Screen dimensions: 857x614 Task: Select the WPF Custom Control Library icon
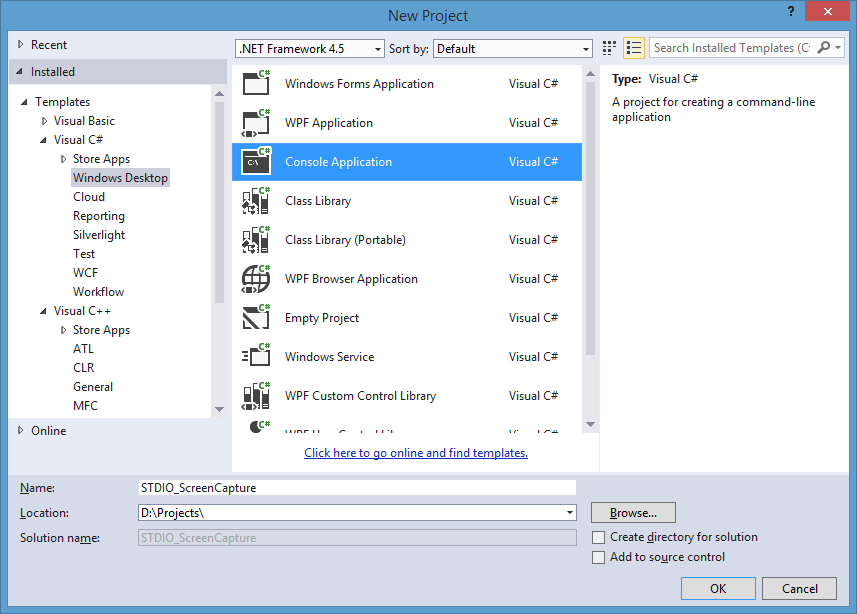256,396
